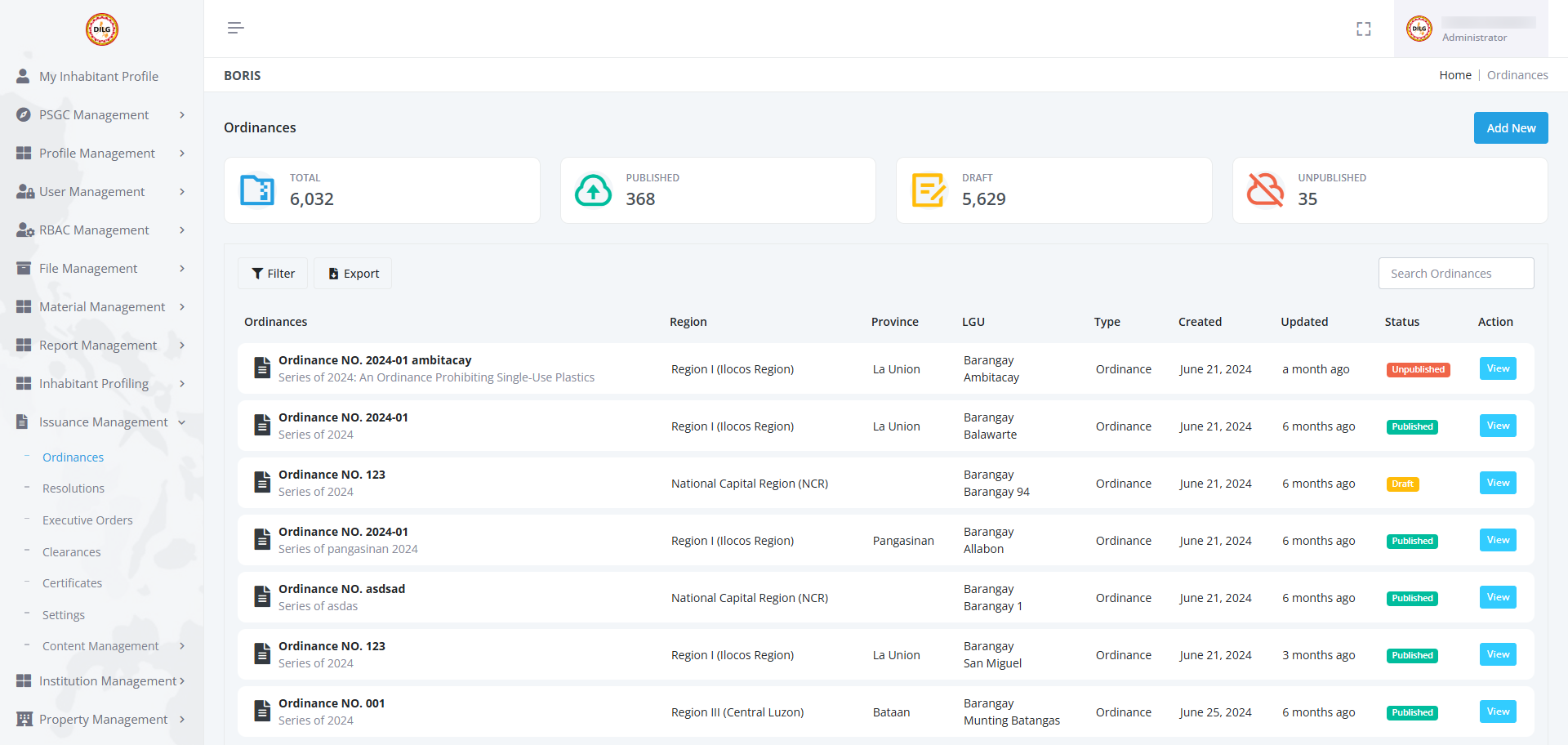Toggle fullscreen mode icon
This screenshot has height=745, width=1568.
pyautogui.click(x=1364, y=29)
